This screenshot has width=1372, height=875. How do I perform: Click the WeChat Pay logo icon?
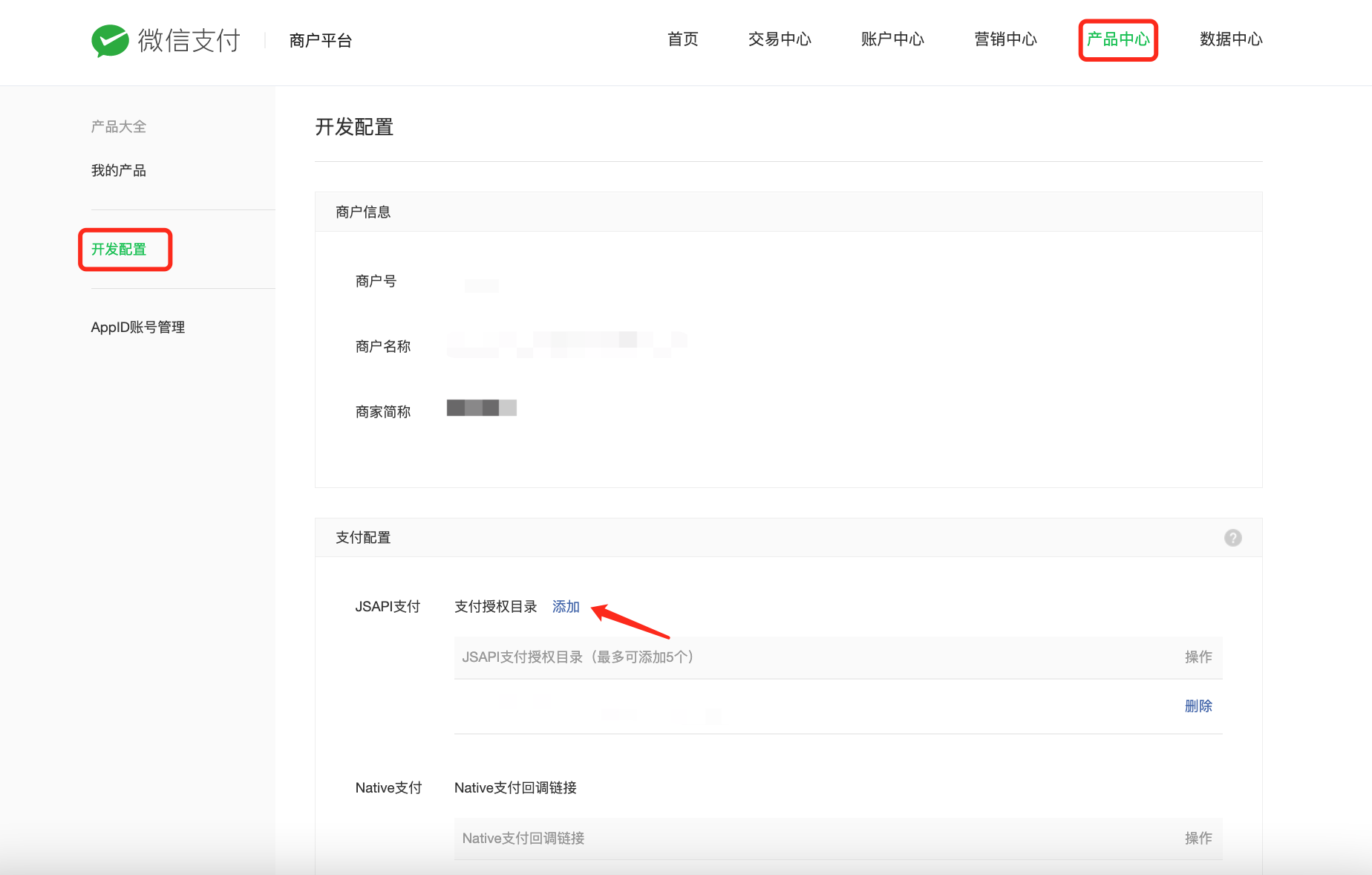click(110, 41)
